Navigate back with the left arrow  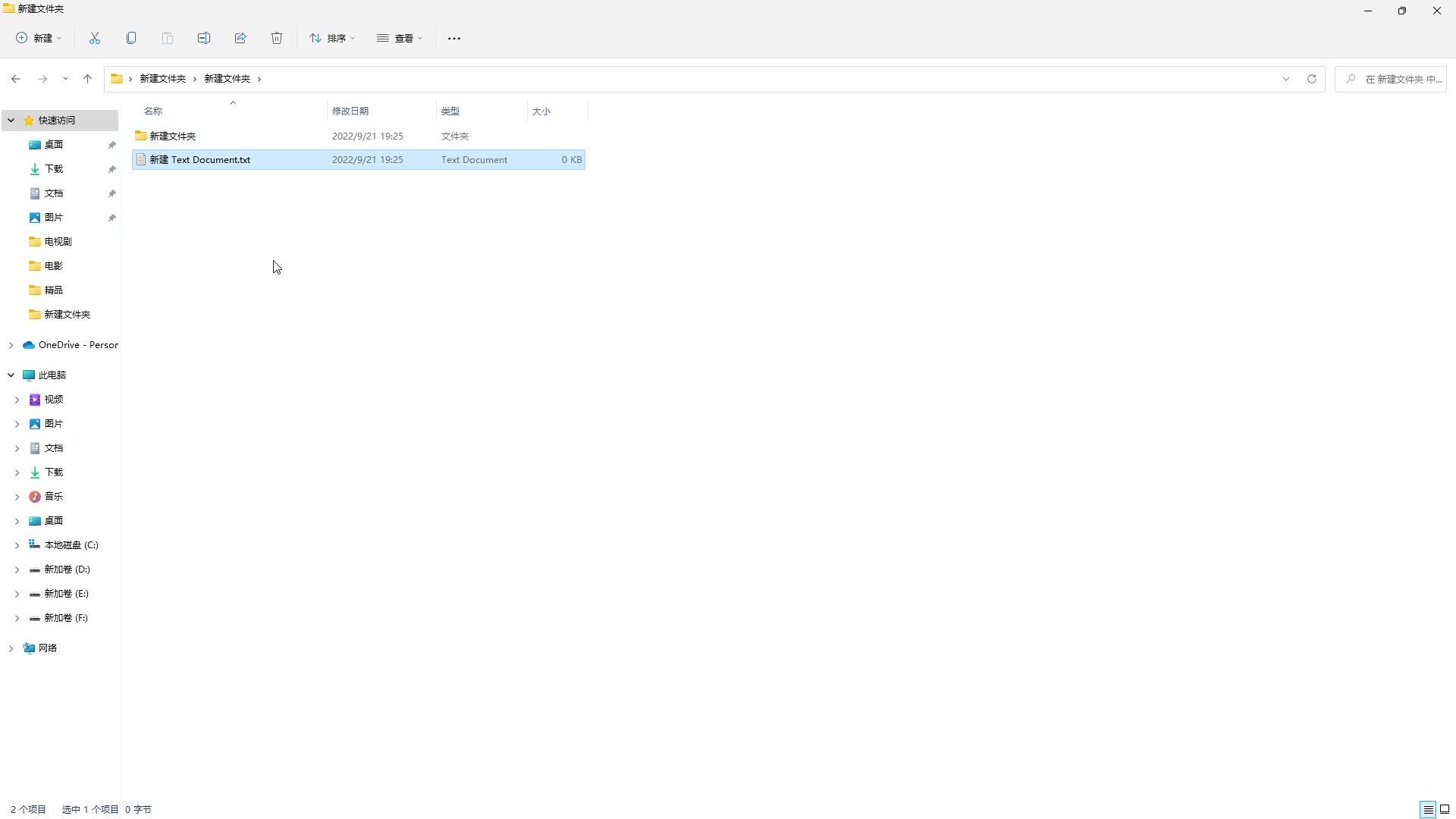[16, 79]
